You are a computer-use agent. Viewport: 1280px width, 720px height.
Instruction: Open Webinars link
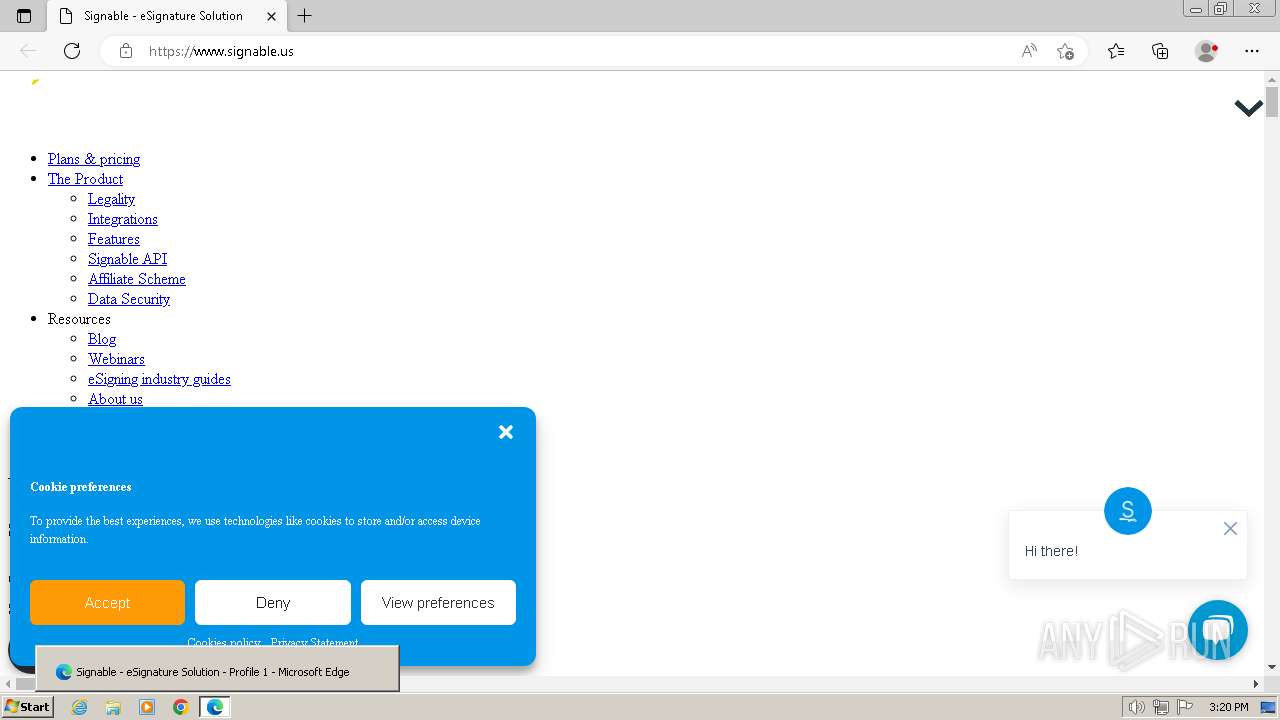[x=116, y=359]
